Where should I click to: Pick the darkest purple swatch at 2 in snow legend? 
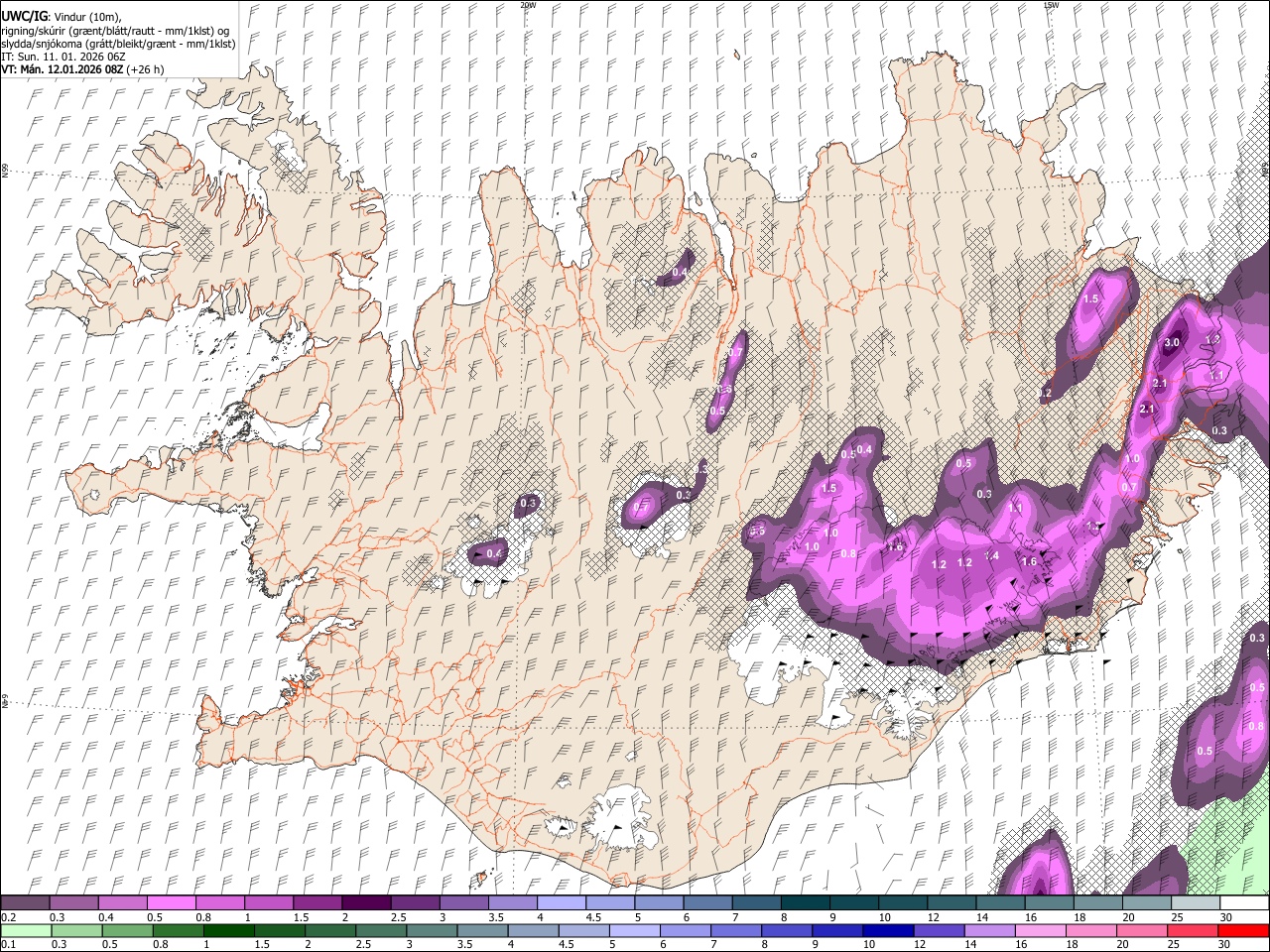pos(366,902)
